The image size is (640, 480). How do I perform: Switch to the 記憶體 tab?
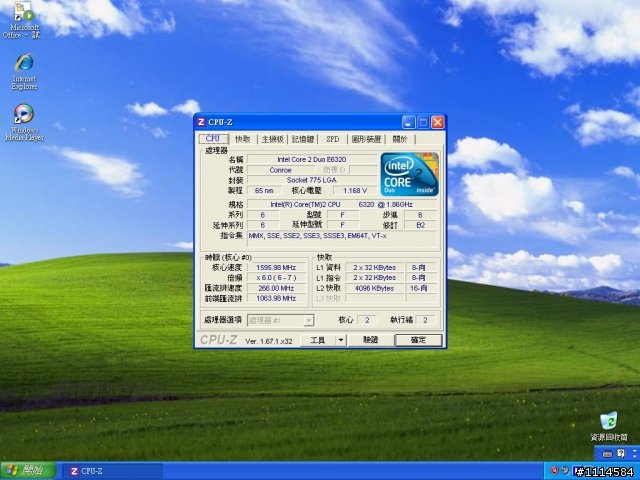tap(303, 139)
